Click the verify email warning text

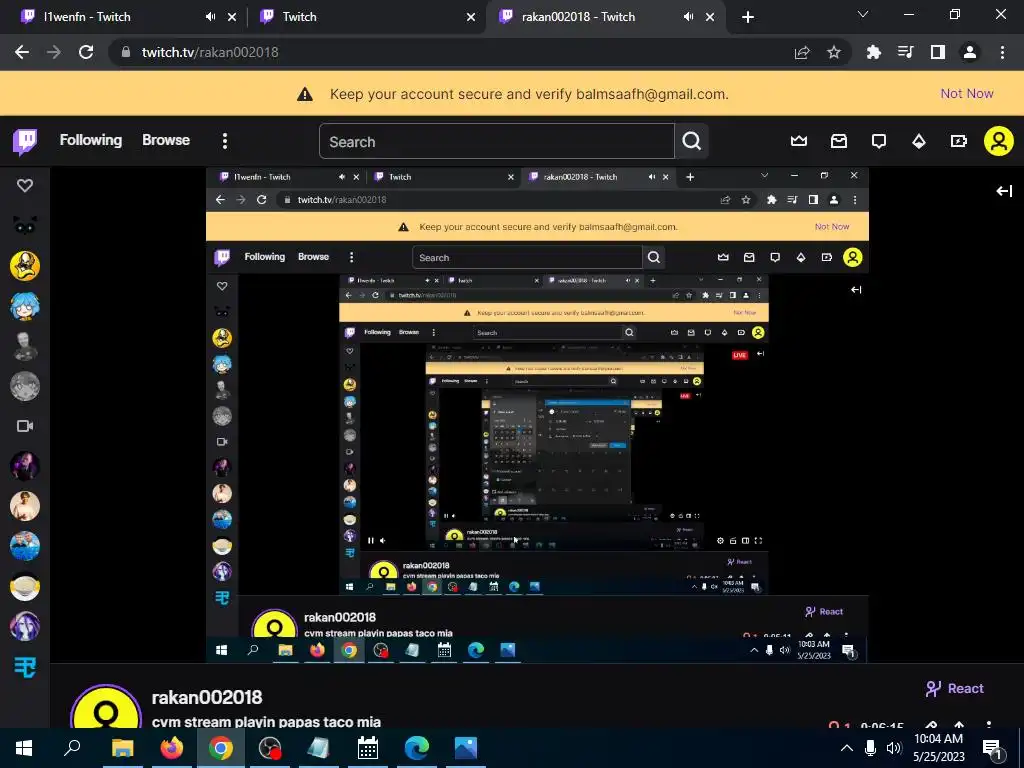(529, 94)
